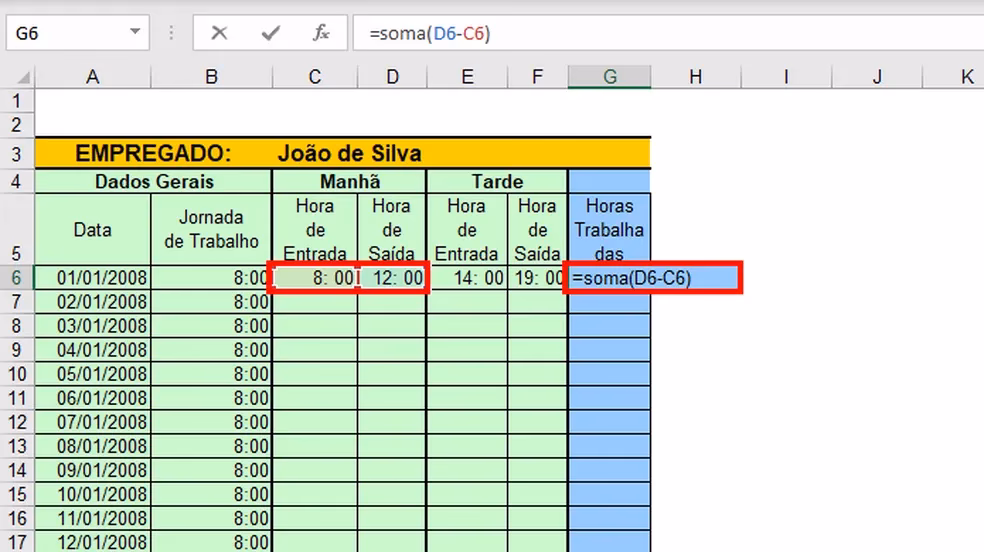Screen dimensions: 984x552
Task: Select column A header
Action: 93,77
